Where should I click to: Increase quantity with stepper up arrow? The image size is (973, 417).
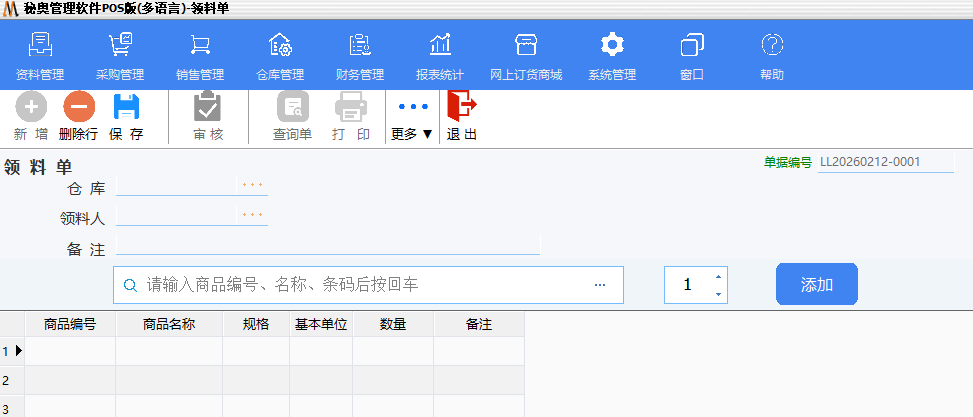point(718,277)
